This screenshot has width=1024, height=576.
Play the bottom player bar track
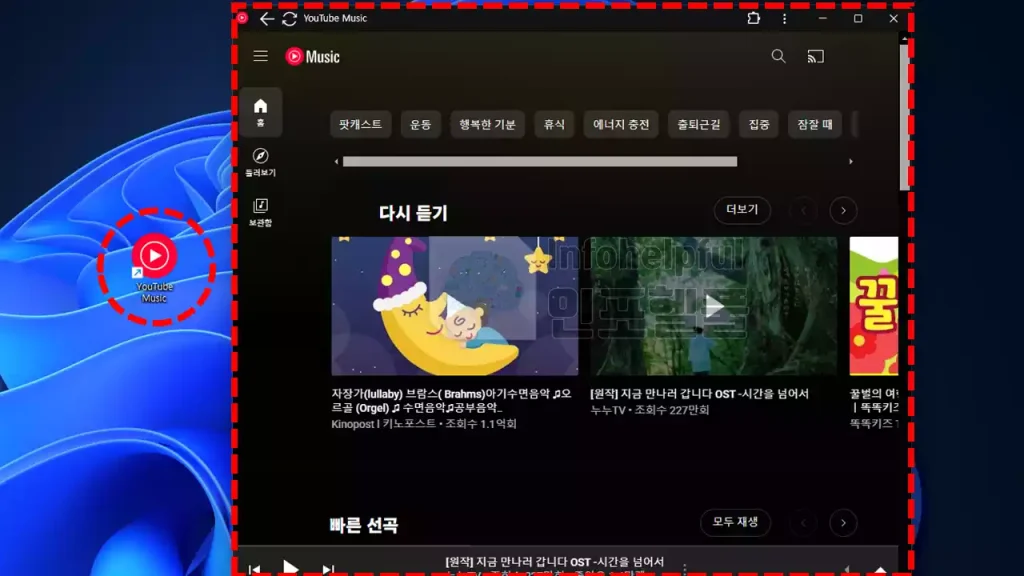pos(290,567)
